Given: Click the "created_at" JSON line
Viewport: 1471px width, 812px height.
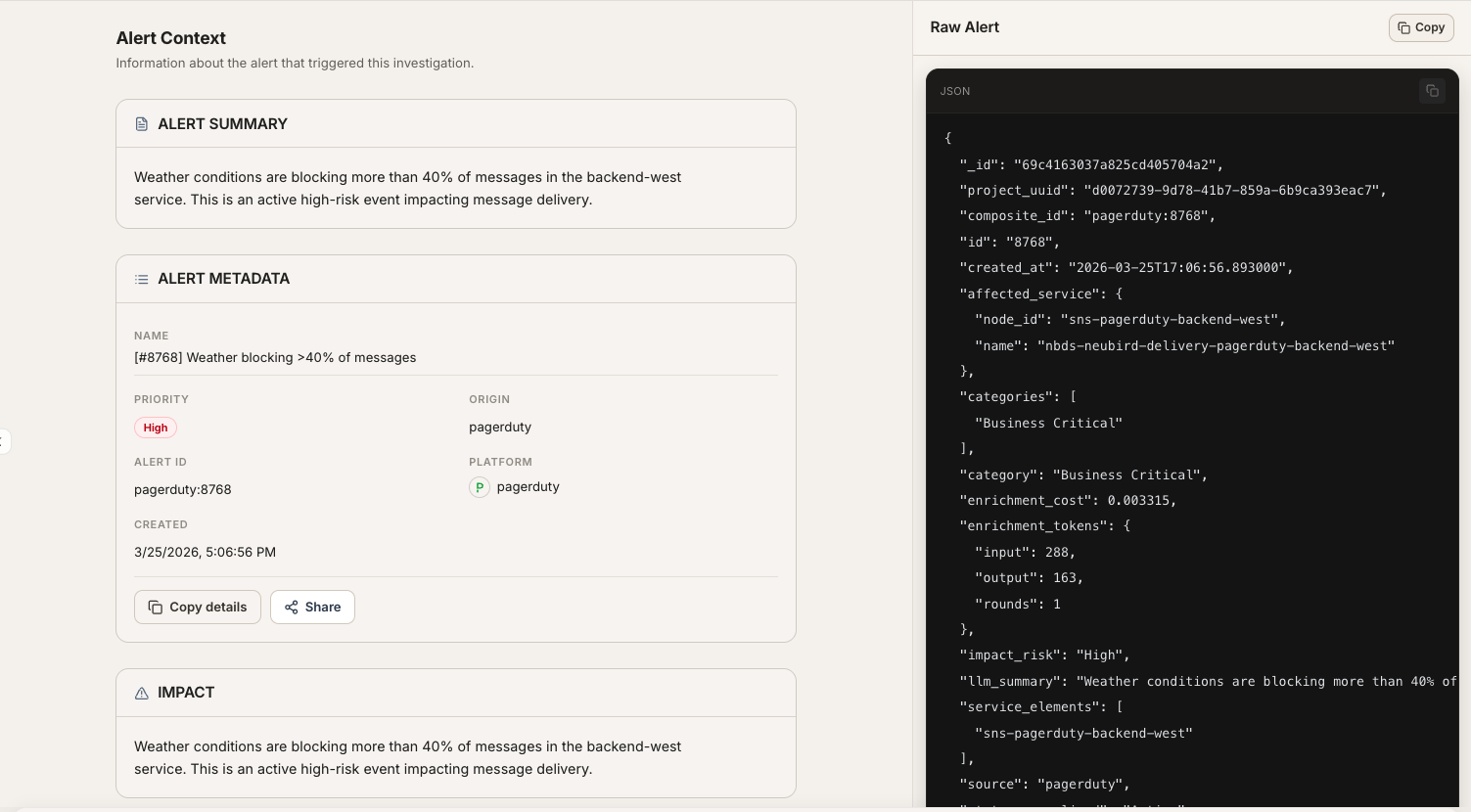Looking at the screenshot, I should (1126, 267).
